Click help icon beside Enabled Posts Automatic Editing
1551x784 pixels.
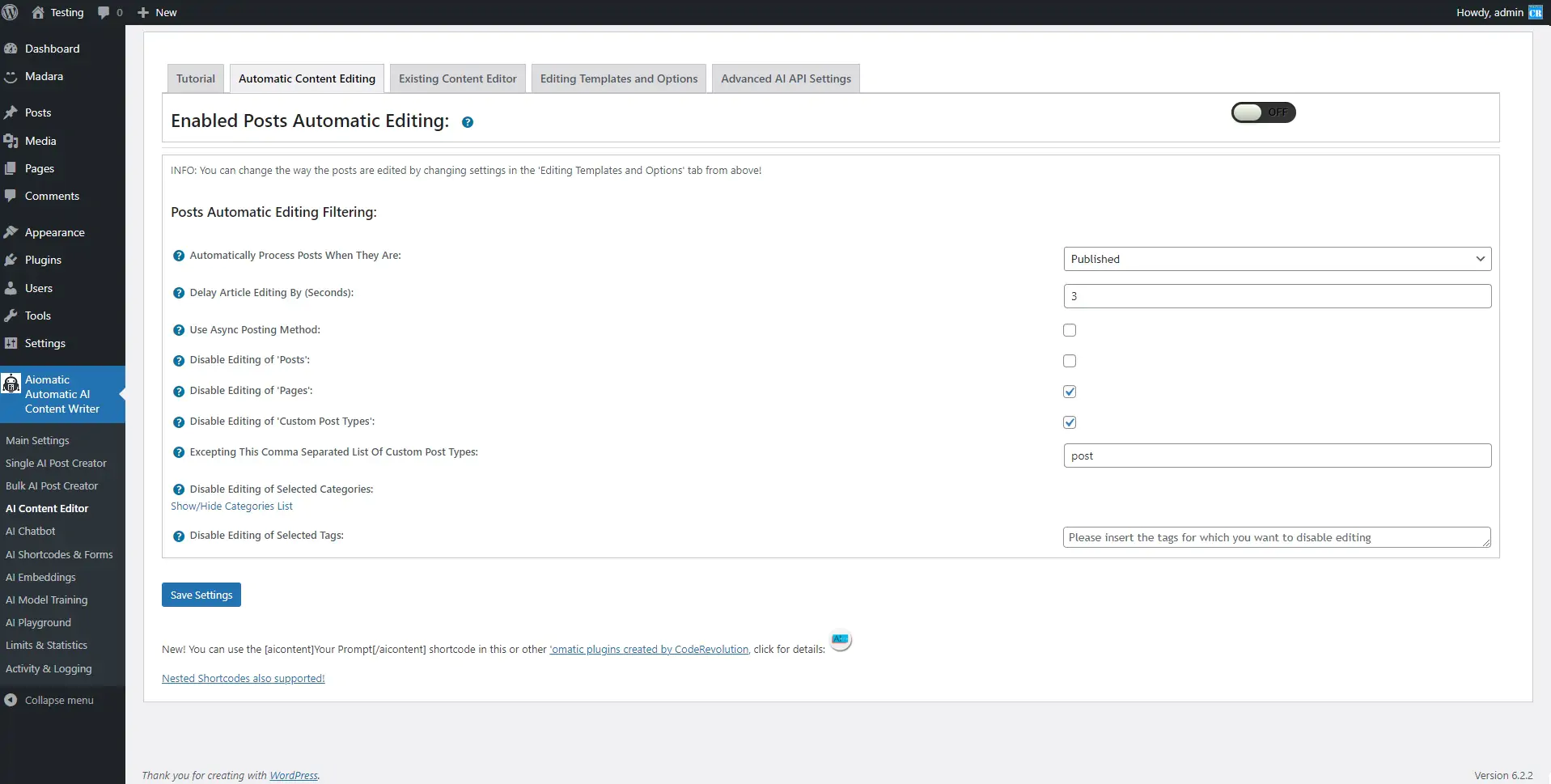468,122
